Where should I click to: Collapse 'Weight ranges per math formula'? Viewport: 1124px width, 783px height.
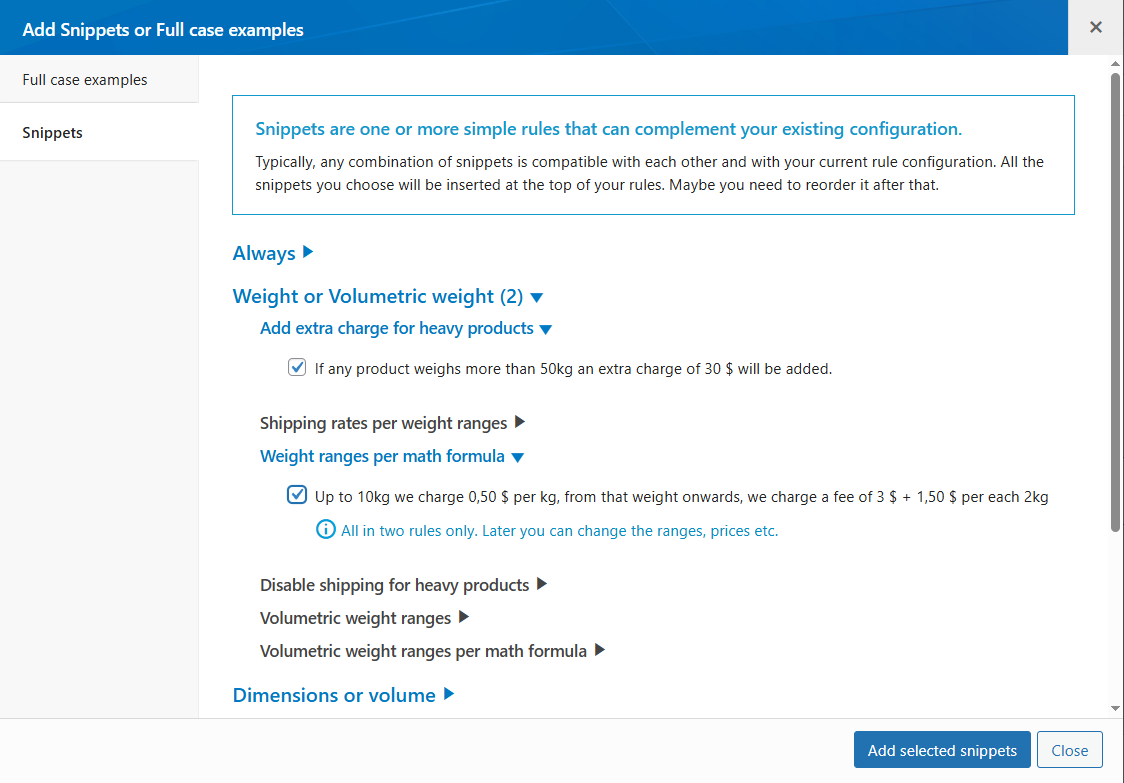coord(517,457)
